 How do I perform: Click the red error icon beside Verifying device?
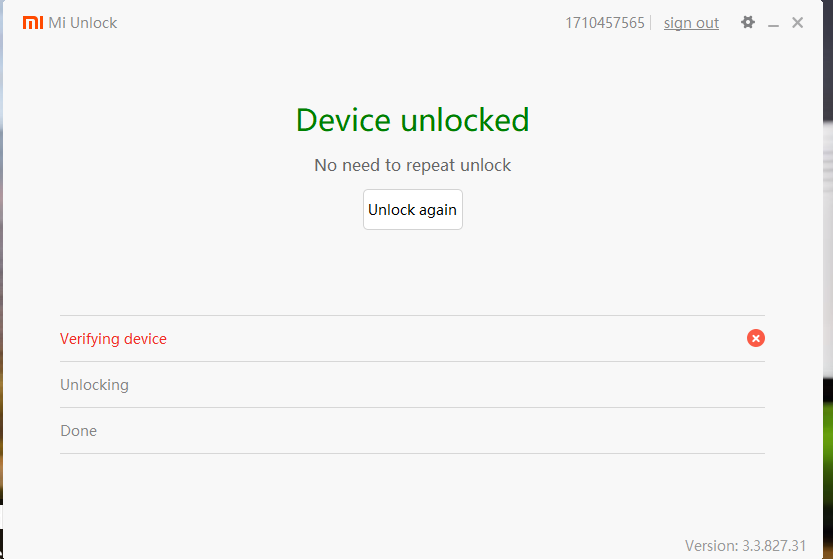point(756,338)
